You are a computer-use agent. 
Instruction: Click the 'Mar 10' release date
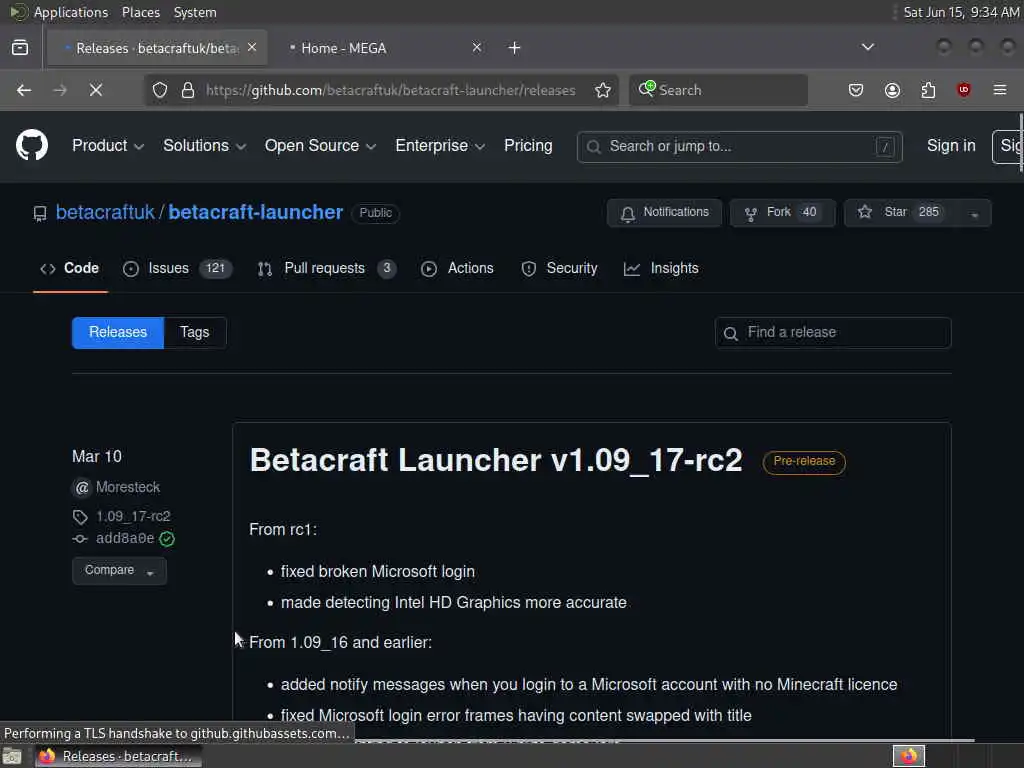97,456
